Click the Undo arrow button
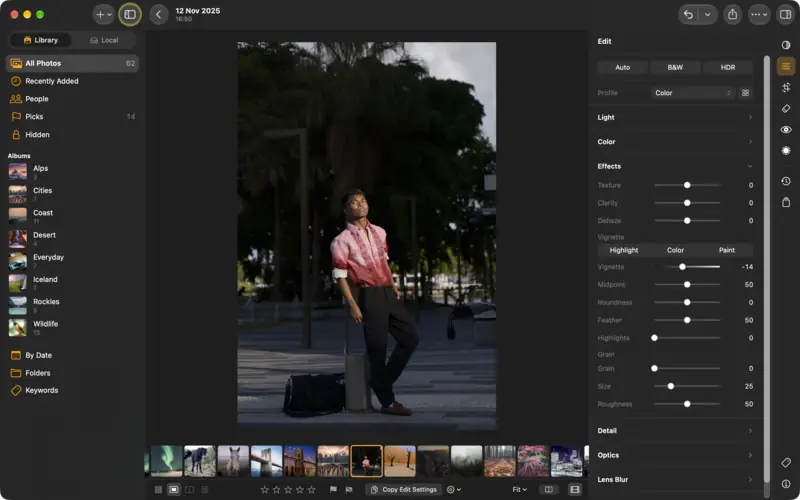Viewport: 800px width, 500px height. click(x=688, y=14)
